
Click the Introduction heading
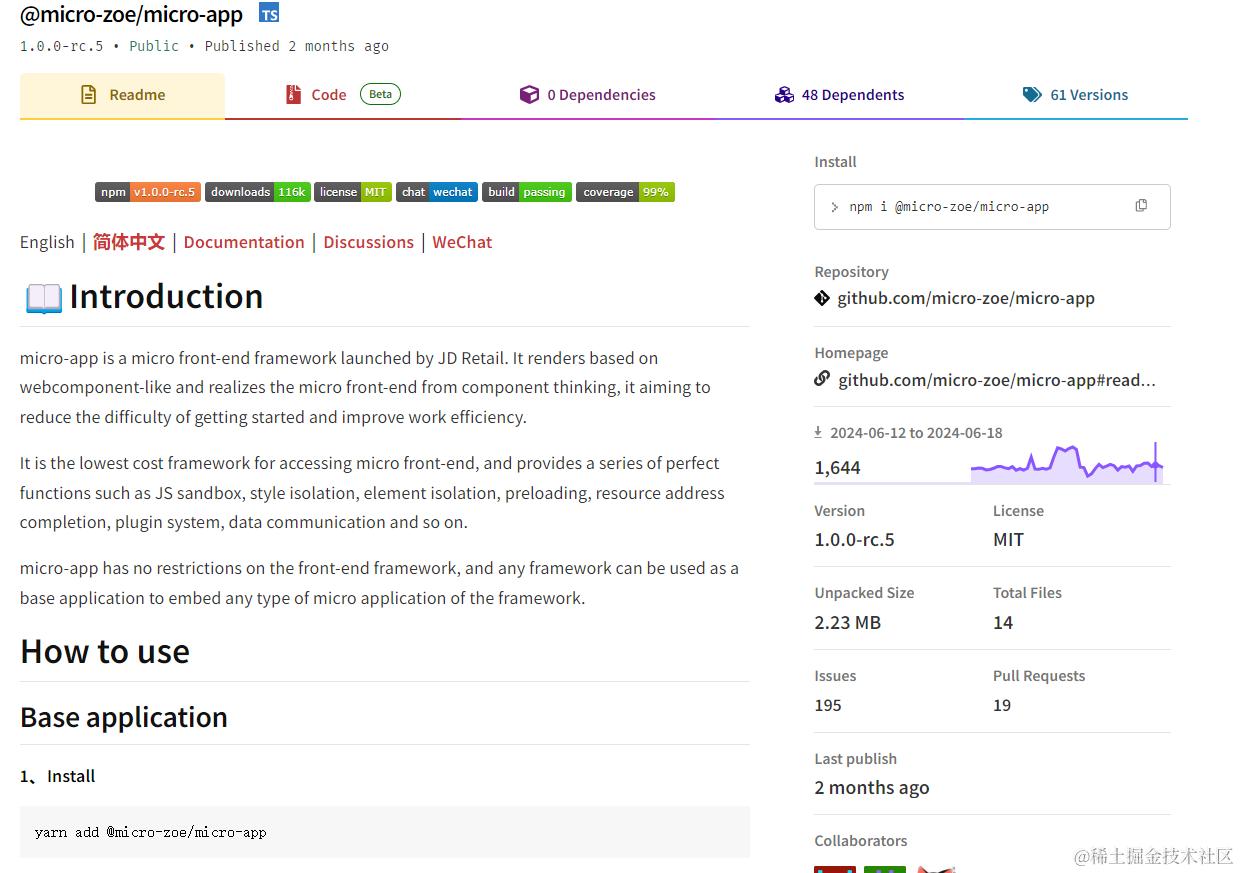pos(166,296)
